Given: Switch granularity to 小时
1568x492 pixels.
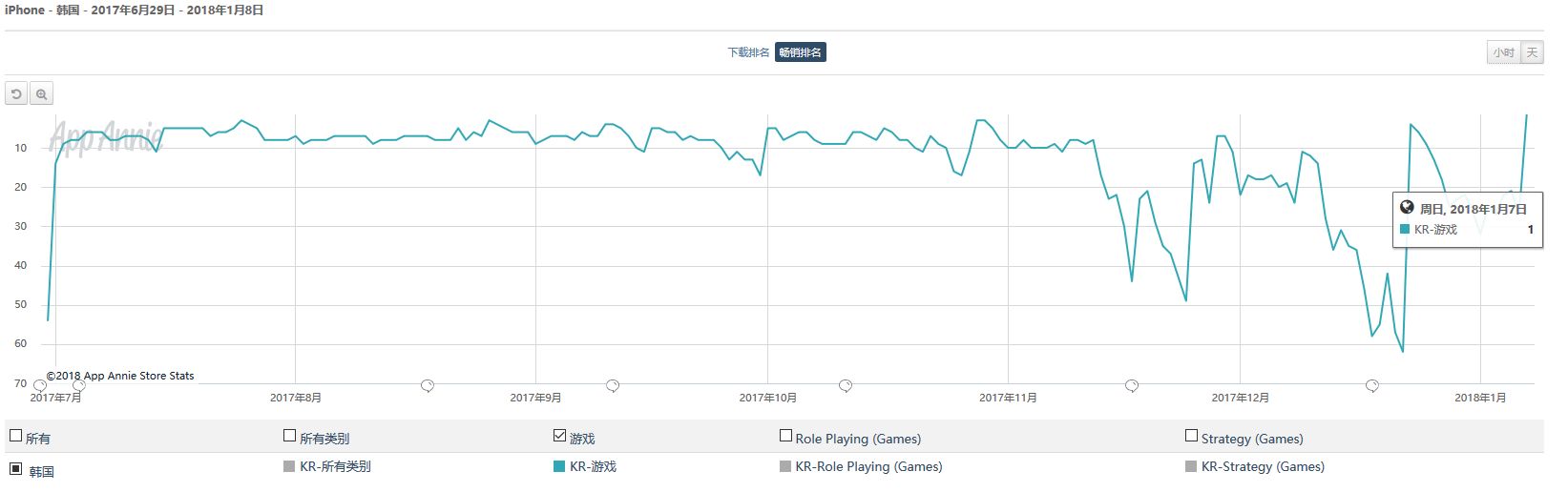Looking at the screenshot, I should coord(1504,52).
